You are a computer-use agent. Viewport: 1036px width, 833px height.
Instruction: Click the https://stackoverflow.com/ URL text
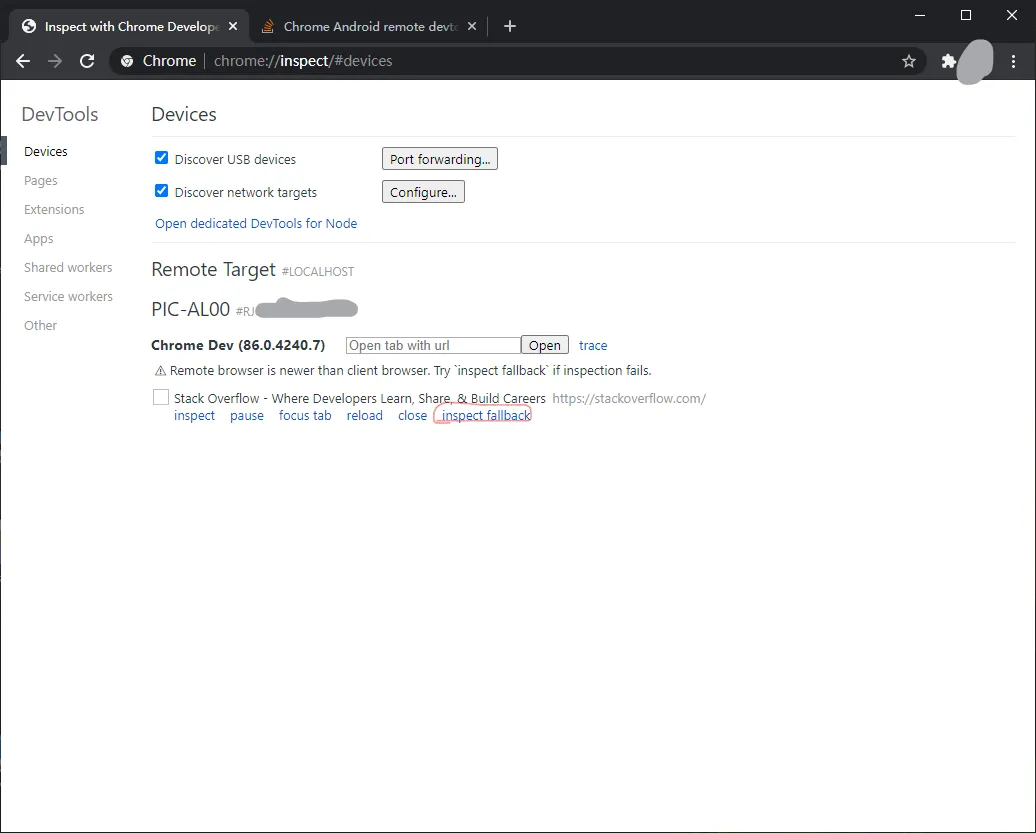[x=629, y=398]
